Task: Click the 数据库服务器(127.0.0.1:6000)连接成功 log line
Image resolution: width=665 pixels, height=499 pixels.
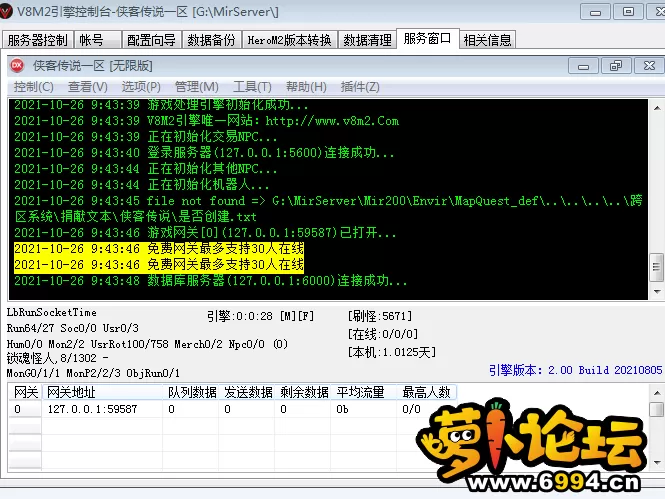Action: point(211,281)
